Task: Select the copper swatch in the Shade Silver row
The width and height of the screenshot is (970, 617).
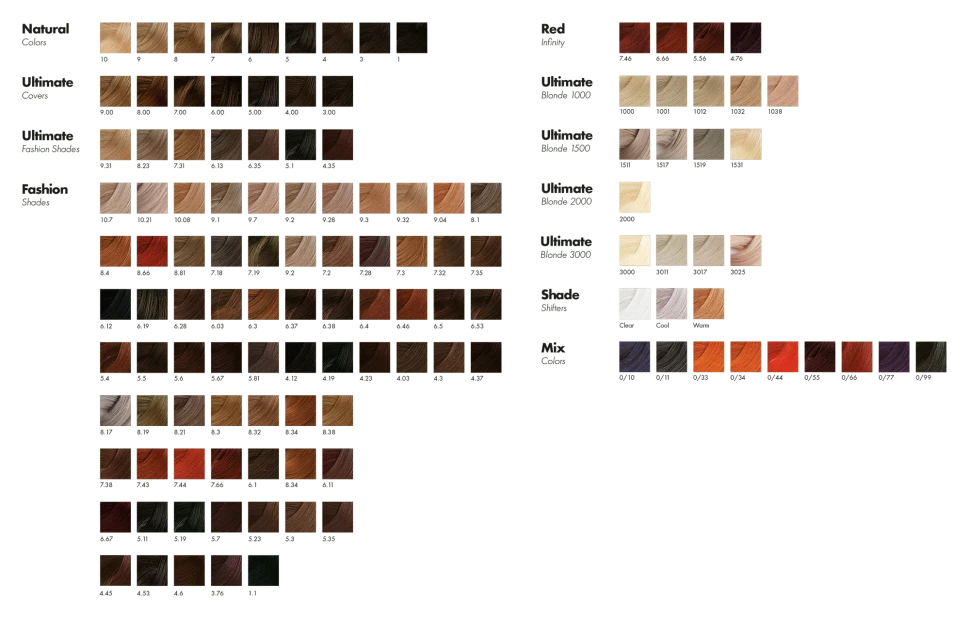Action: pyautogui.click(x=708, y=305)
